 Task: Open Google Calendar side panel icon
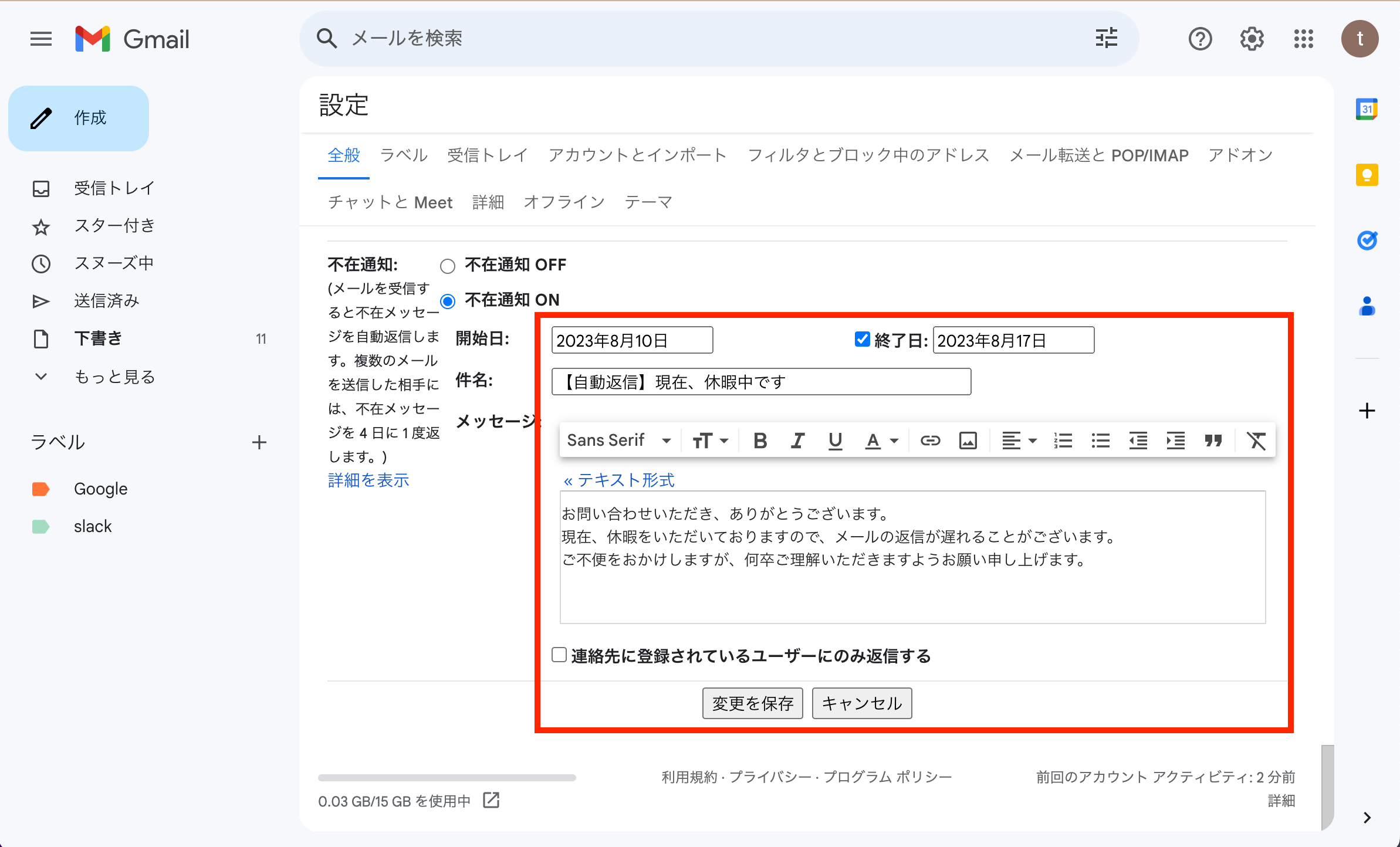1367,109
